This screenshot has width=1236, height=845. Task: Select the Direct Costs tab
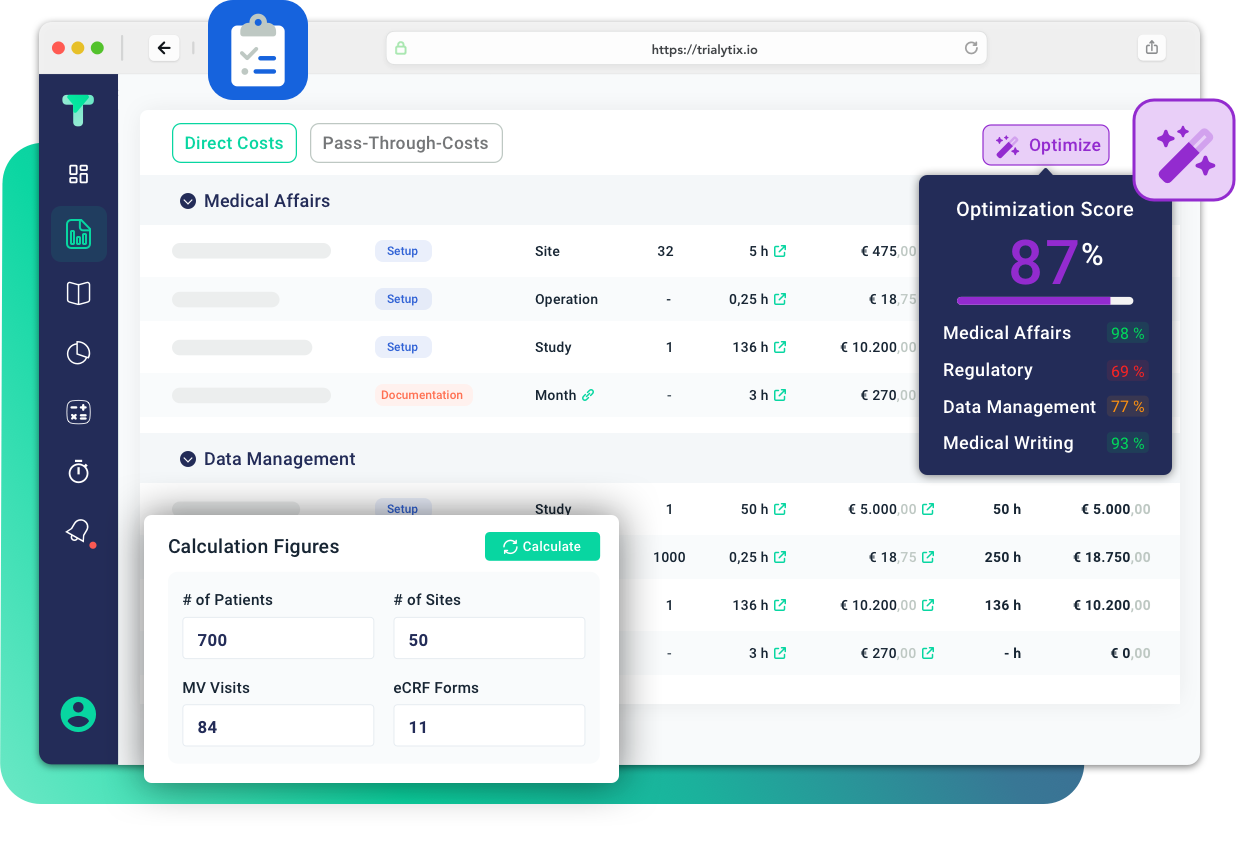(234, 143)
